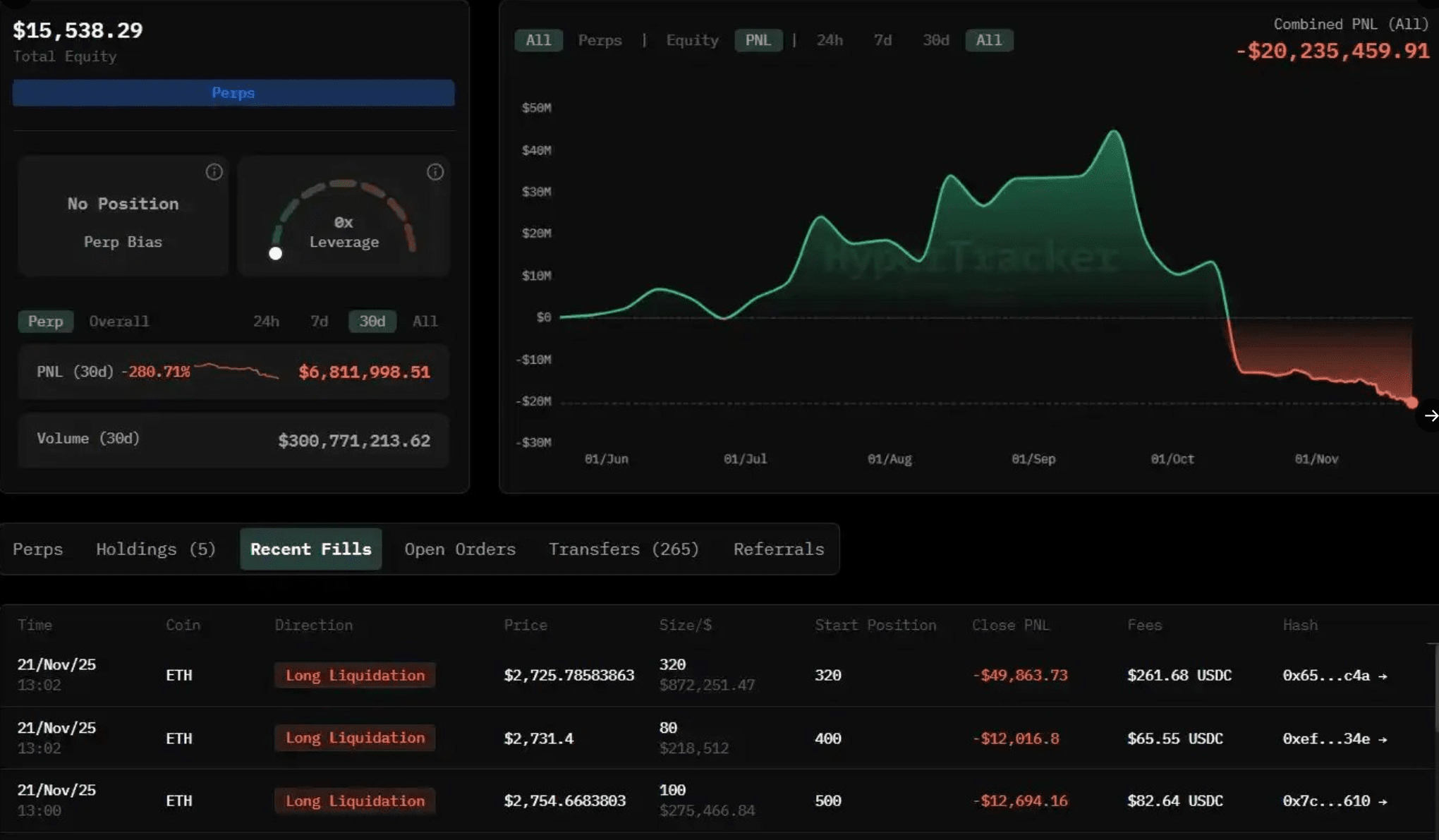Select chart Equity view
Viewport: 1439px width, 840px height.
(x=692, y=40)
